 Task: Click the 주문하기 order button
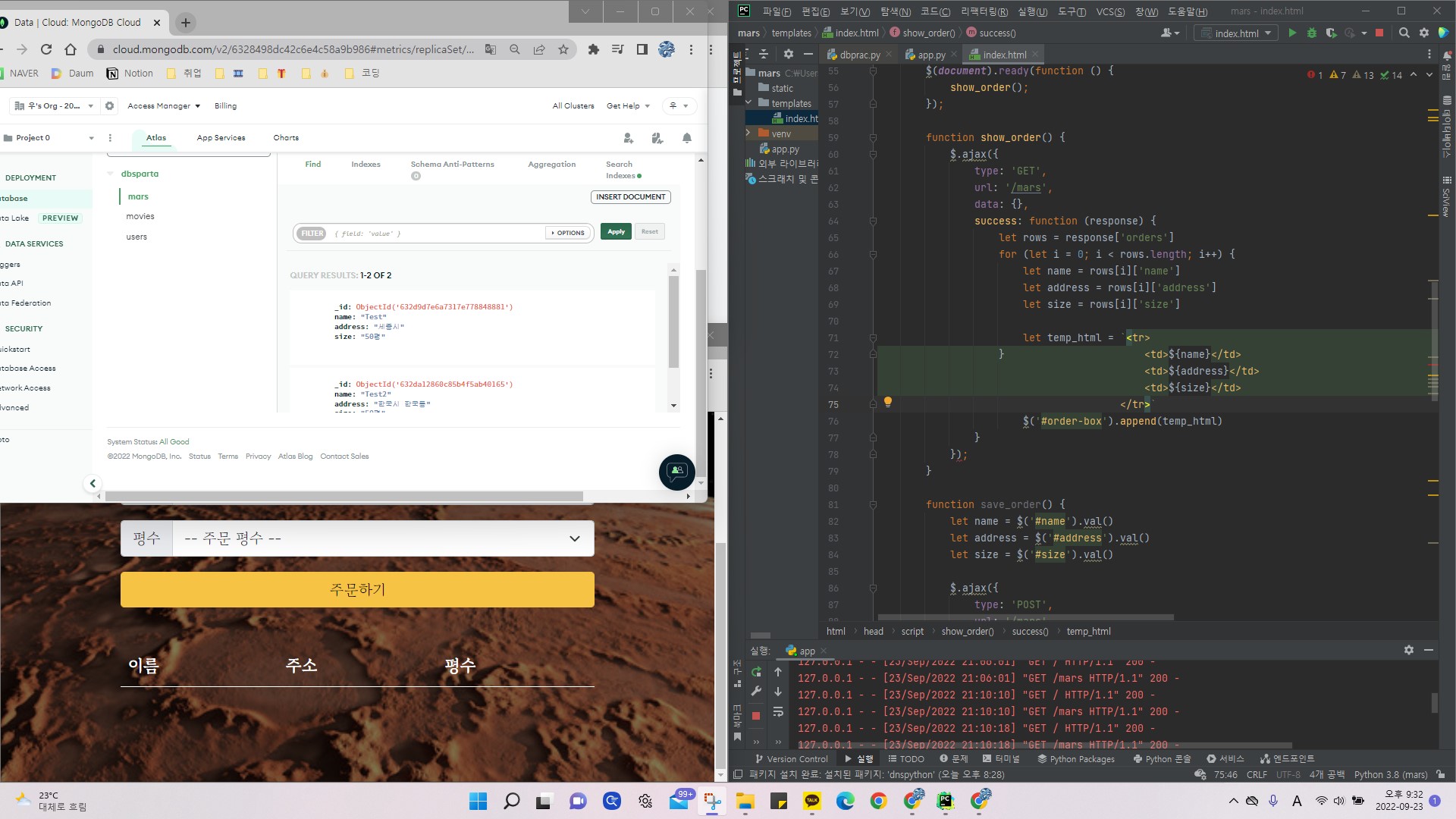(x=357, y=589)
